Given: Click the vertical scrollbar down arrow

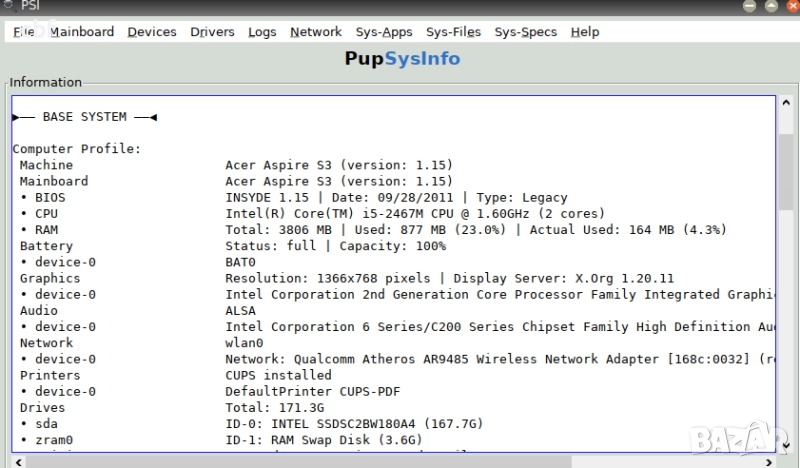Looking at the screenshot, I should (x=785, y=447).
